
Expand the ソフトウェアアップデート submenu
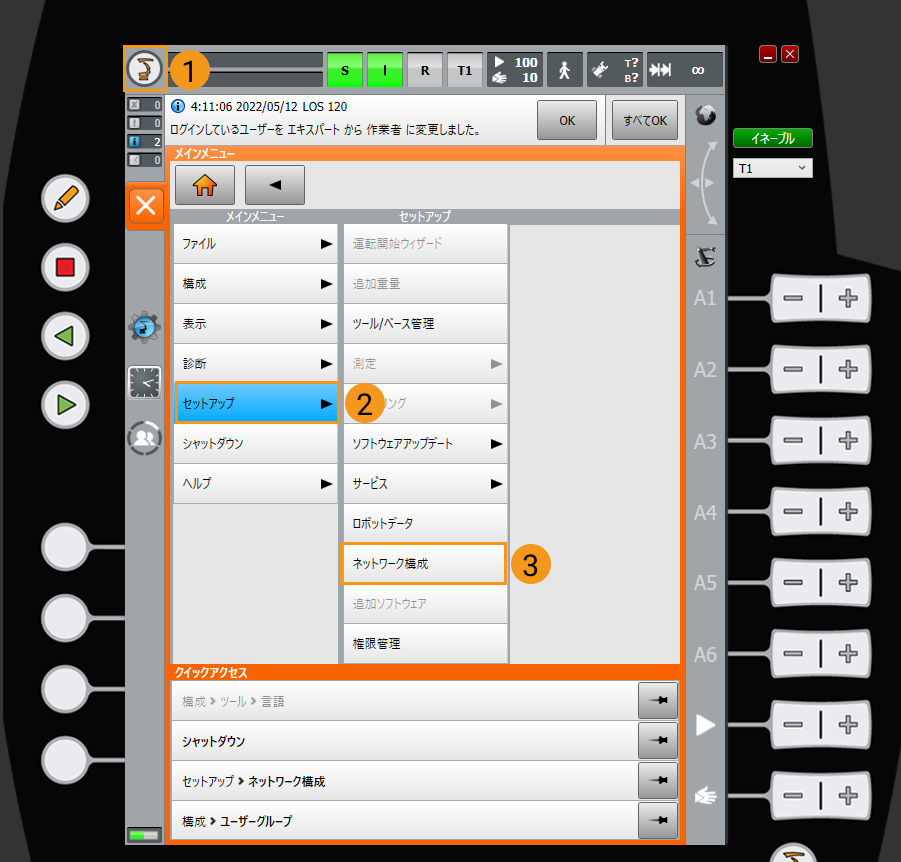[x=425, y=444]
